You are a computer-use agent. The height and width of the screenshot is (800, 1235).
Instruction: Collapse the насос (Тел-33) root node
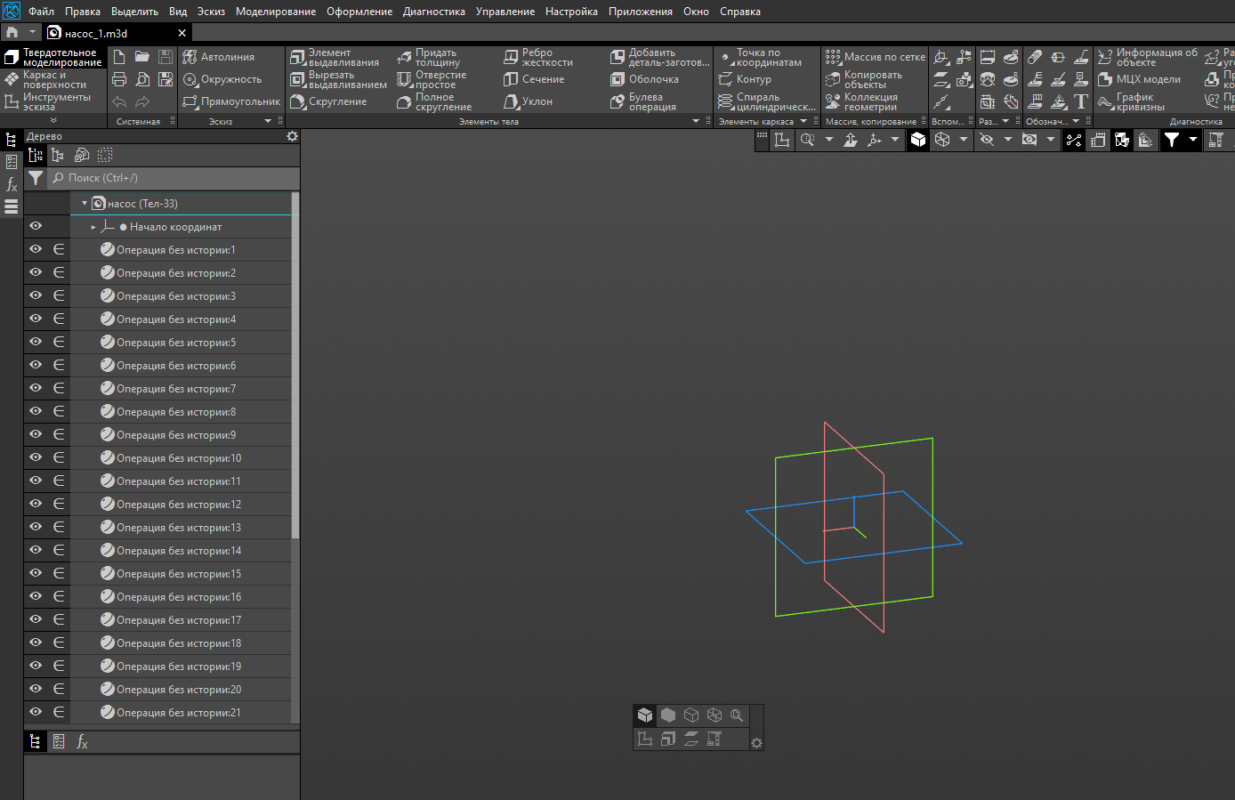click(x=84, y=203)
